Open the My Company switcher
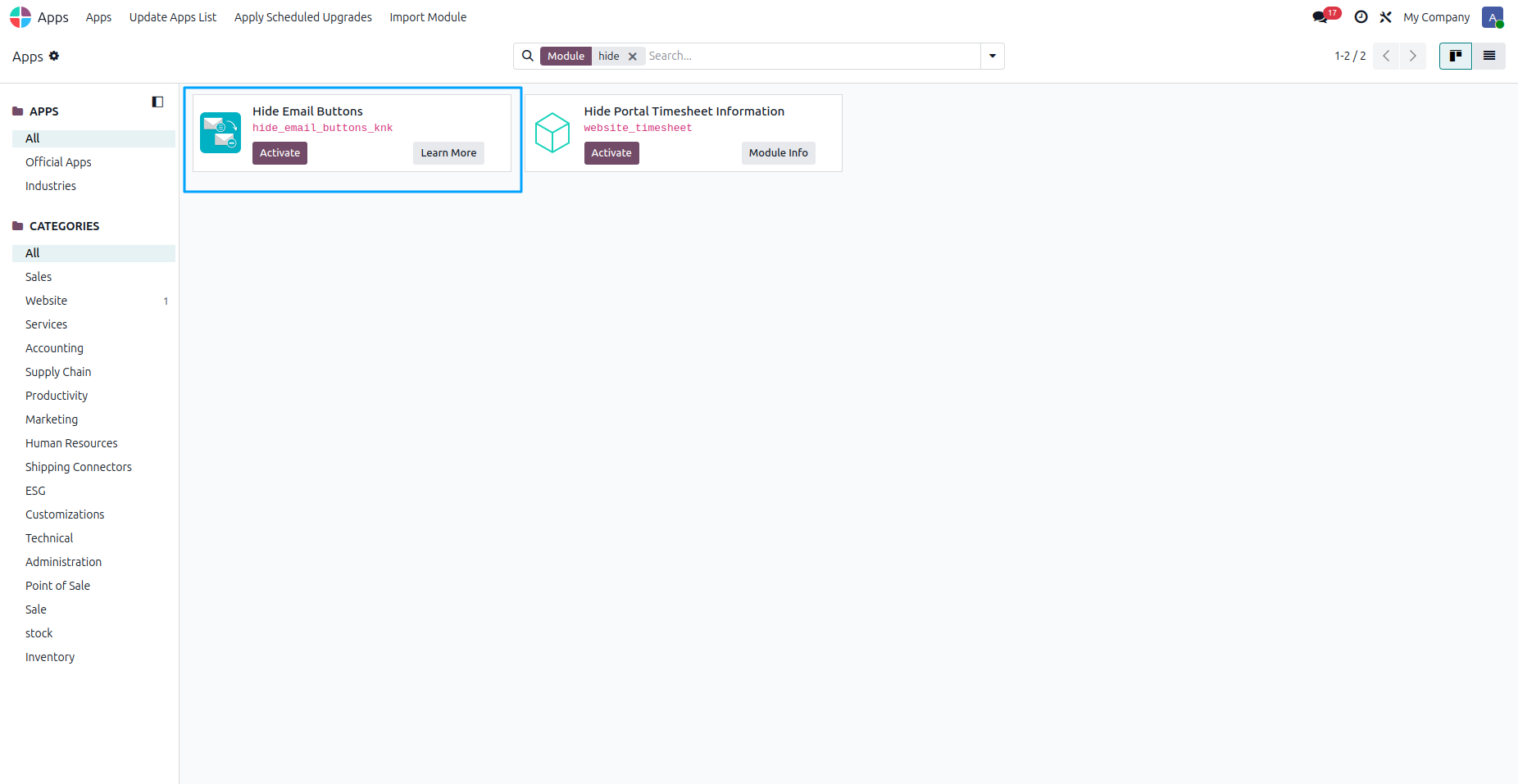Image resolution: width=1518 pixels, height=784 pixels. click(1436, 17)
